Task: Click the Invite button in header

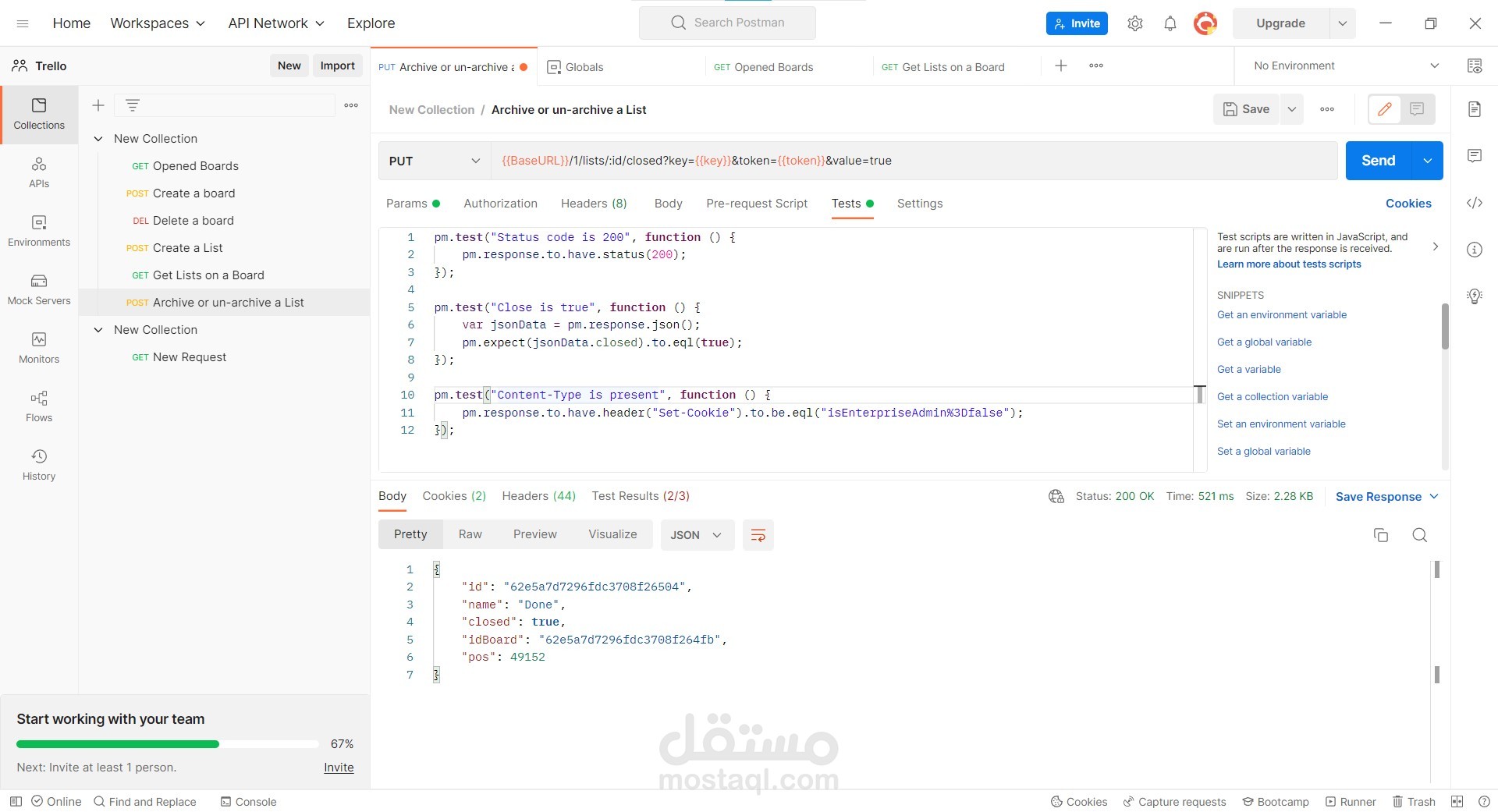Action: (x=1077, y=23)
